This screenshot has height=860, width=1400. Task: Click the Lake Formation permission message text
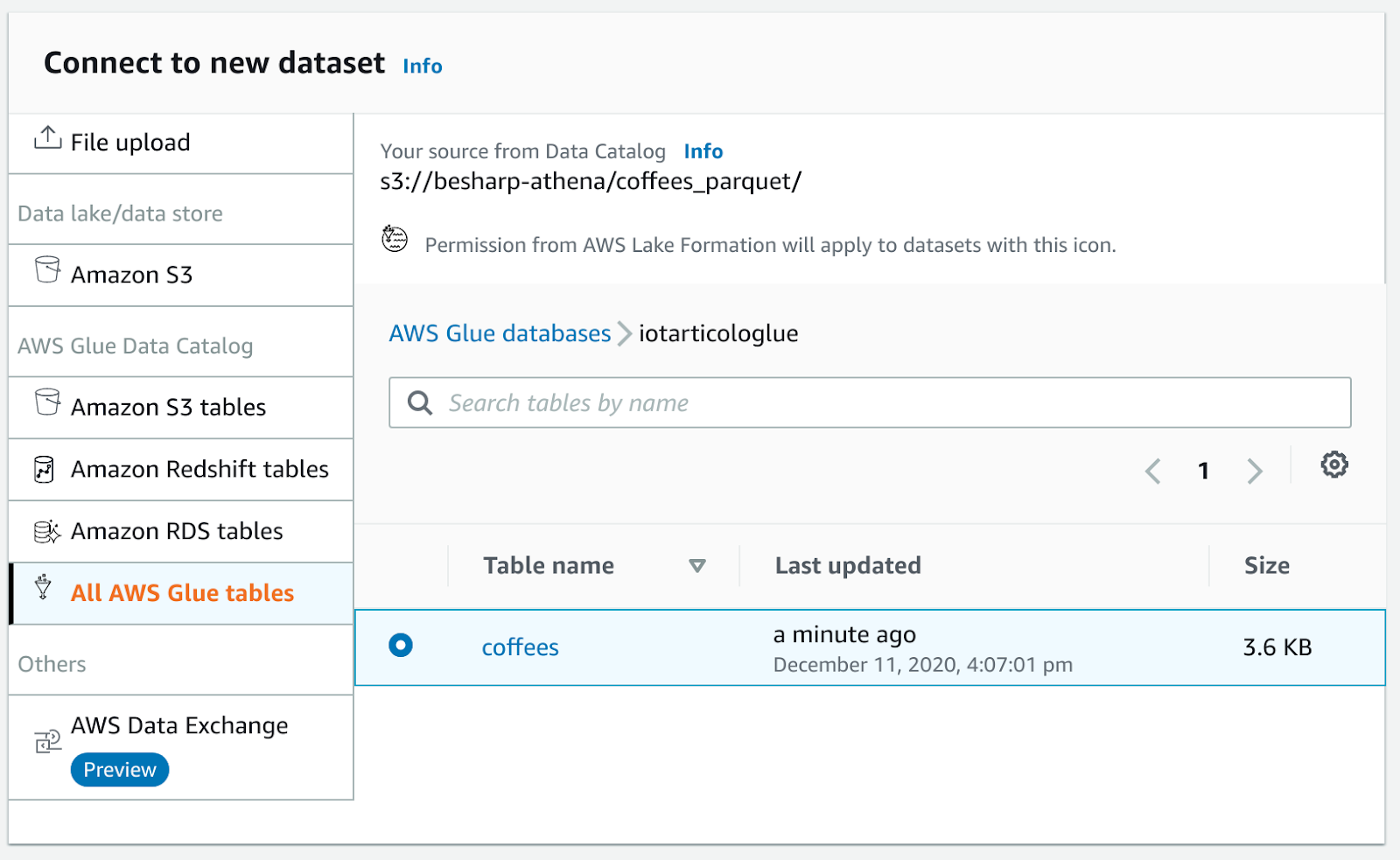click(x=771, y=245)
